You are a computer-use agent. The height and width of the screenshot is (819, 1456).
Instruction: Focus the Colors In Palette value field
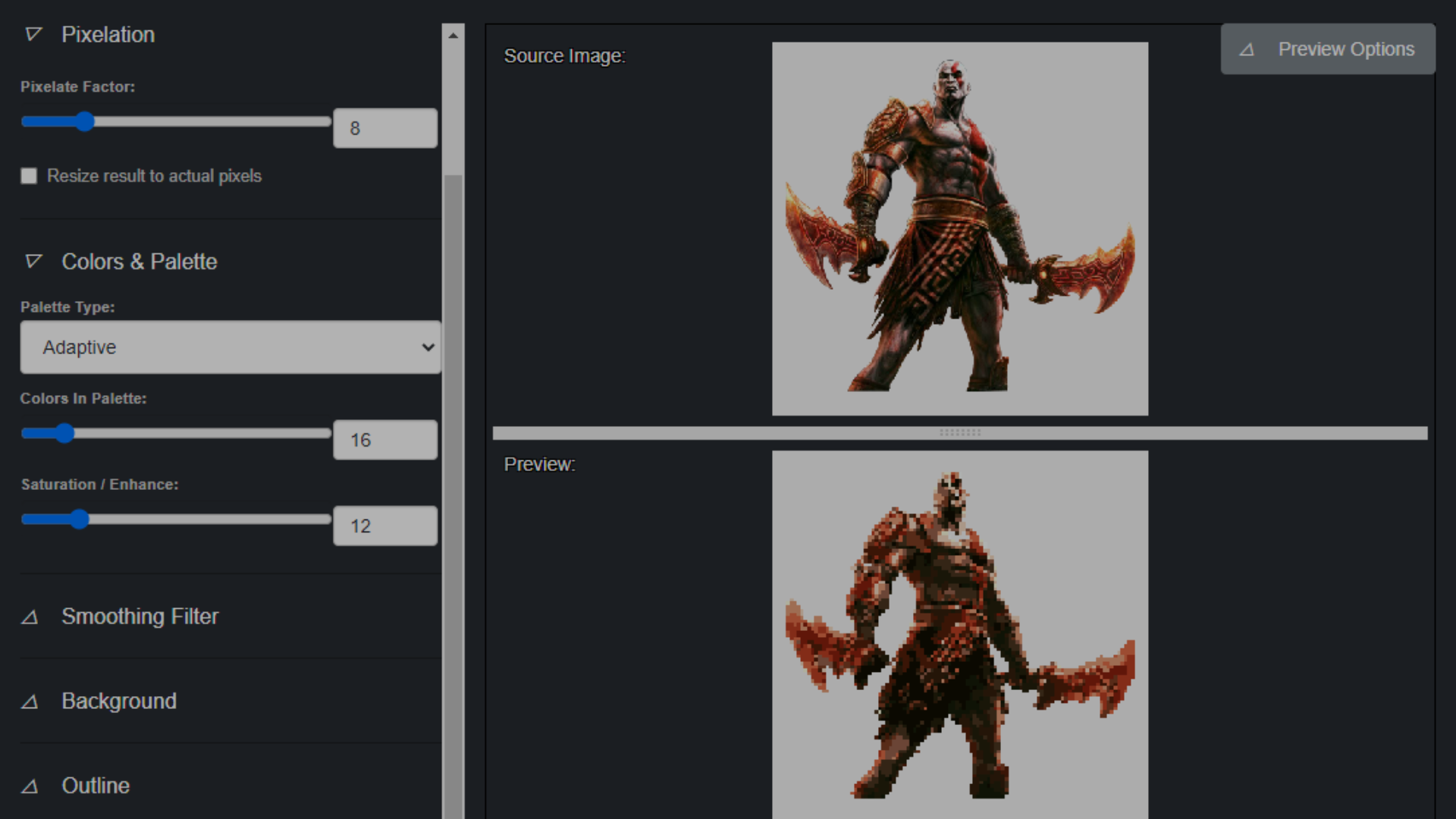pyautogui.click(x=385, y=440)
